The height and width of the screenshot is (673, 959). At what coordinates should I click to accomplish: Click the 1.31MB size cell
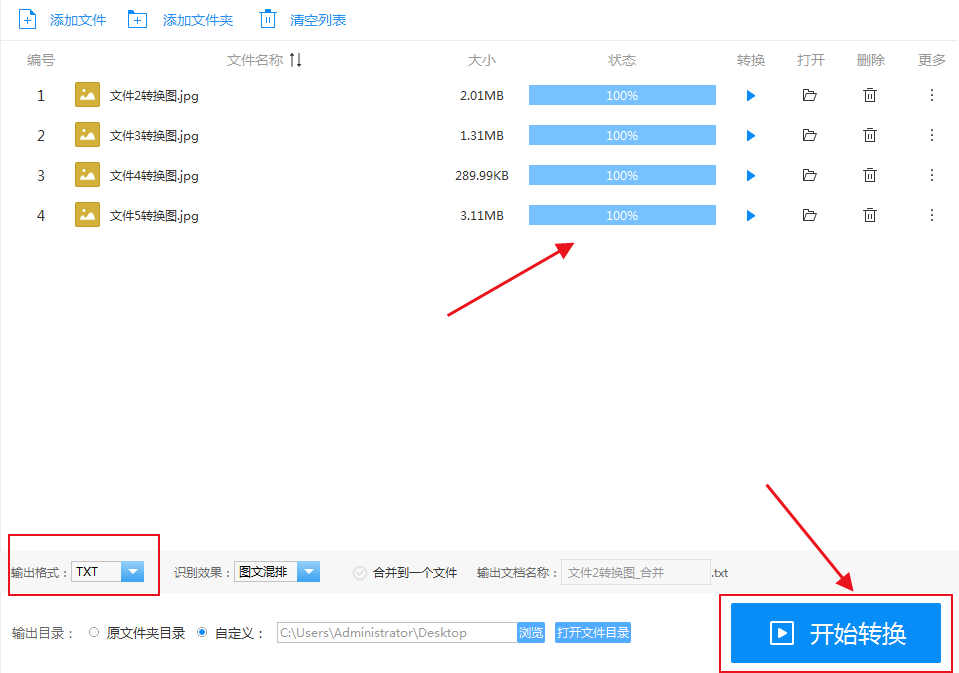[x=482, y=136]
